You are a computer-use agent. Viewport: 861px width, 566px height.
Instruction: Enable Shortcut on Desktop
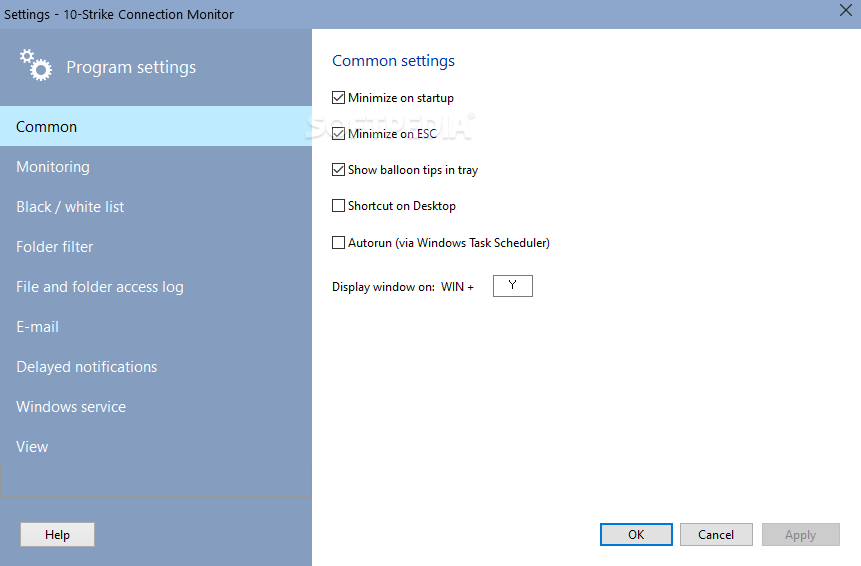point(338,206)
